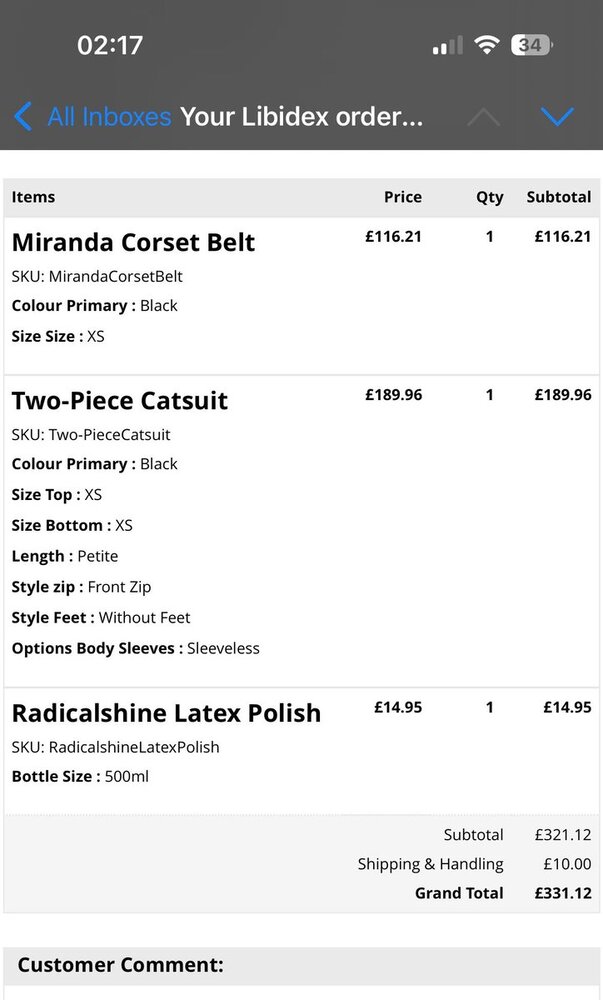Tap the Grand Total amount £331.12

click(563, 893)
